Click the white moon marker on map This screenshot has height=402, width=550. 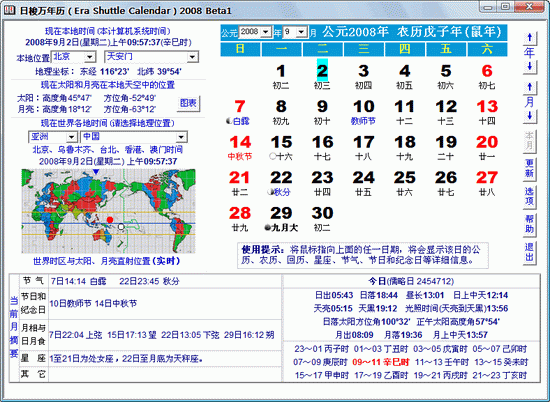tap(121, 227)
